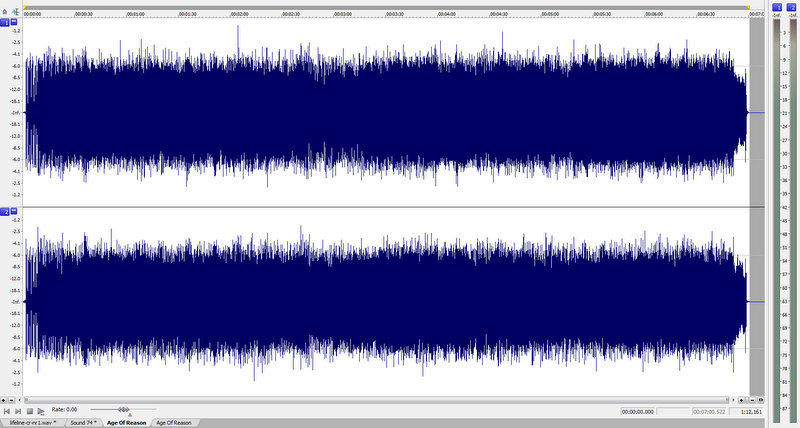Switch to the Sound 74 tab

click(83, 423)
